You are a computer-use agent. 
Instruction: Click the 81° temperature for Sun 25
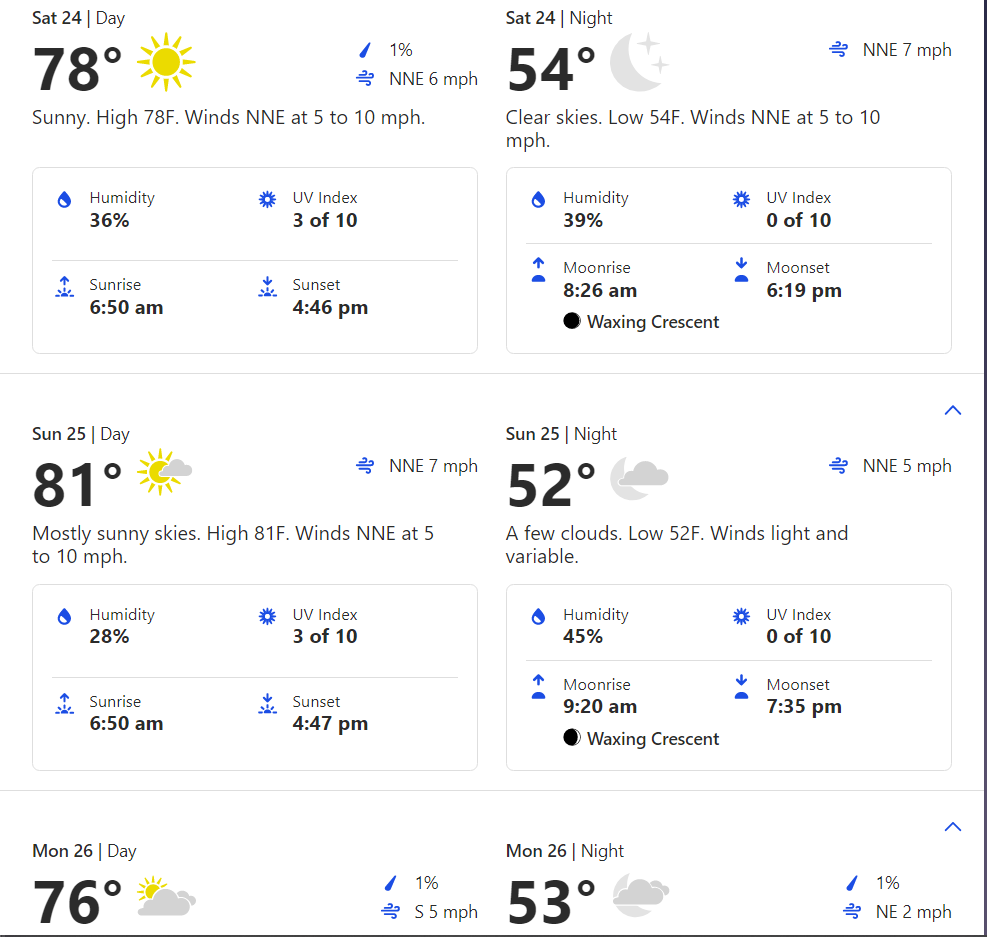[x=77, y=485]
